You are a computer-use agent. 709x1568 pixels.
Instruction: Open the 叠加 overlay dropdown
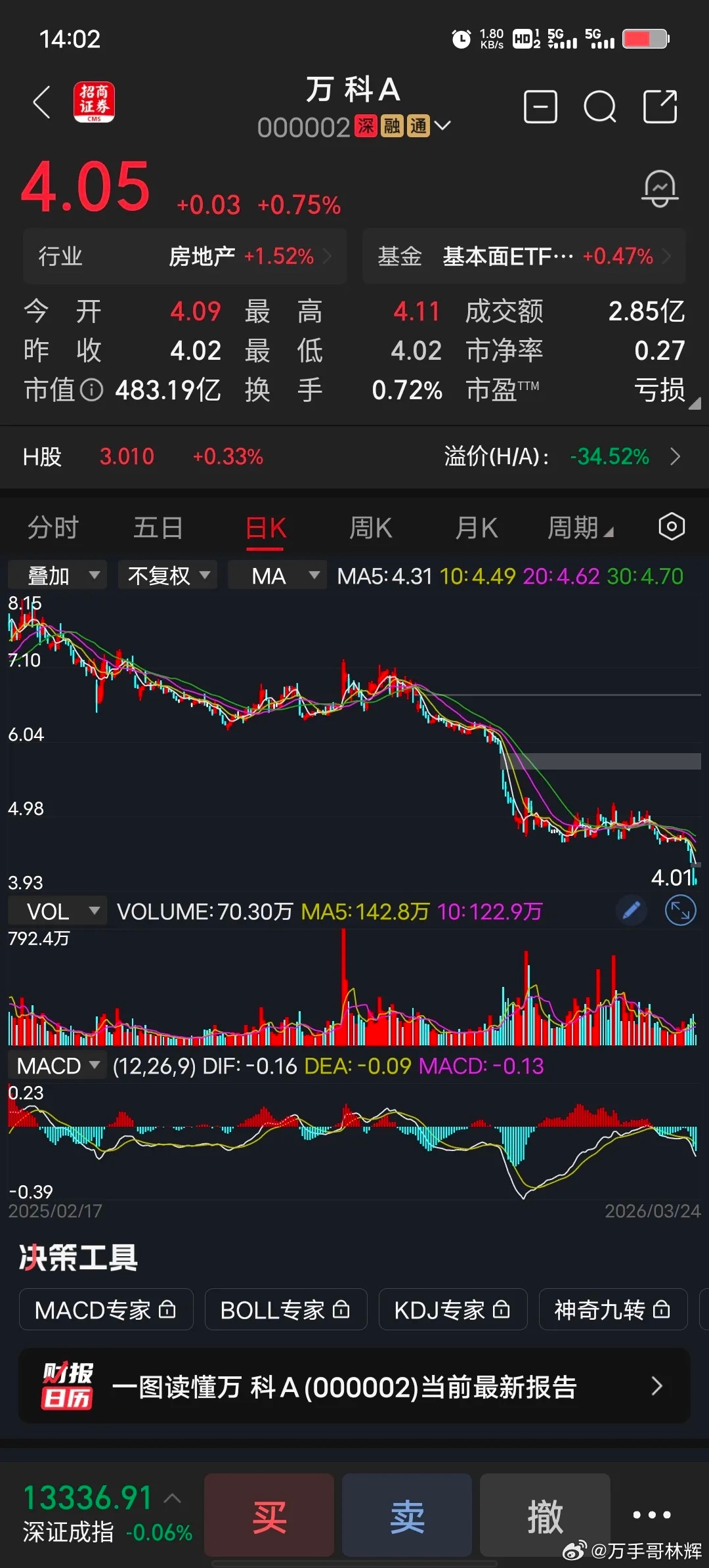pos(58,575)
